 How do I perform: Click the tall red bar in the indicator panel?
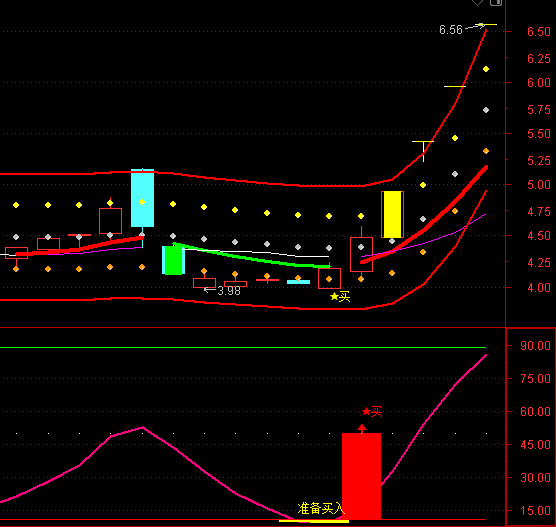coord(361,476)
